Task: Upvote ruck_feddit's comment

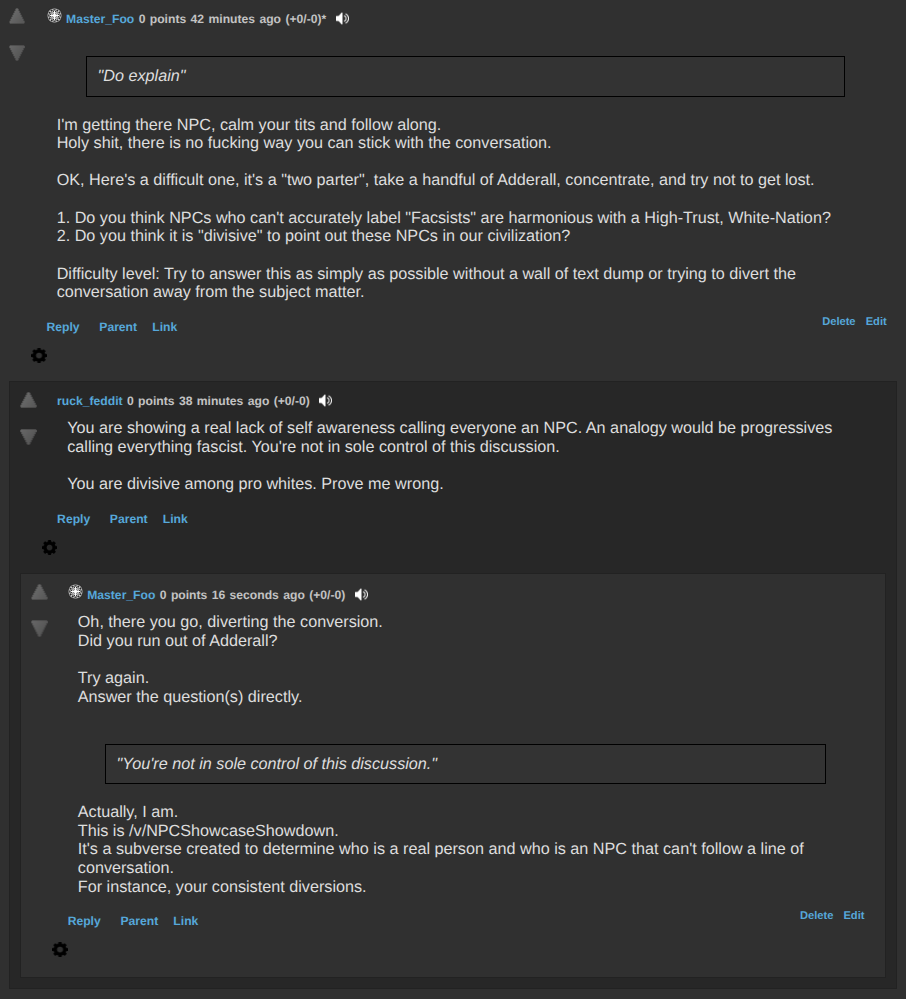Action: [x=28, y=400]
